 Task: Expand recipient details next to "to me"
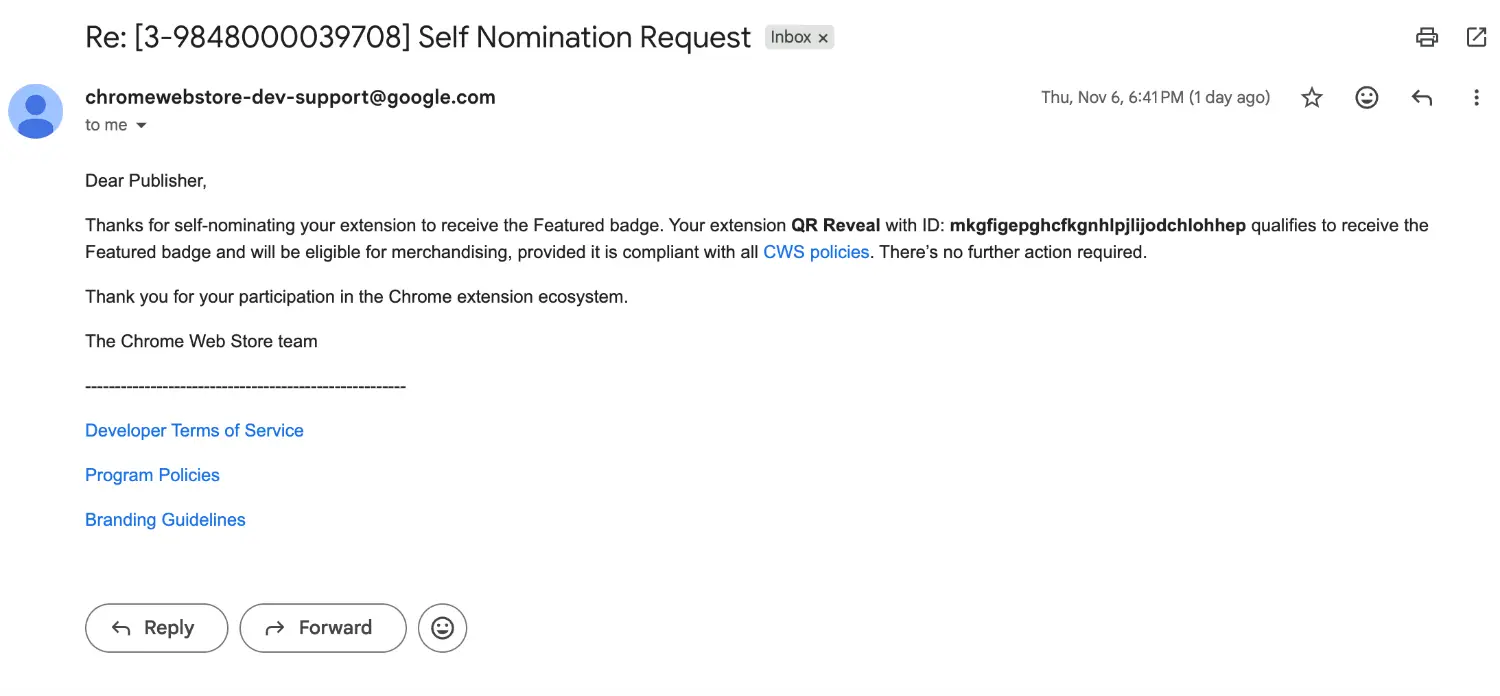(141, 126)
